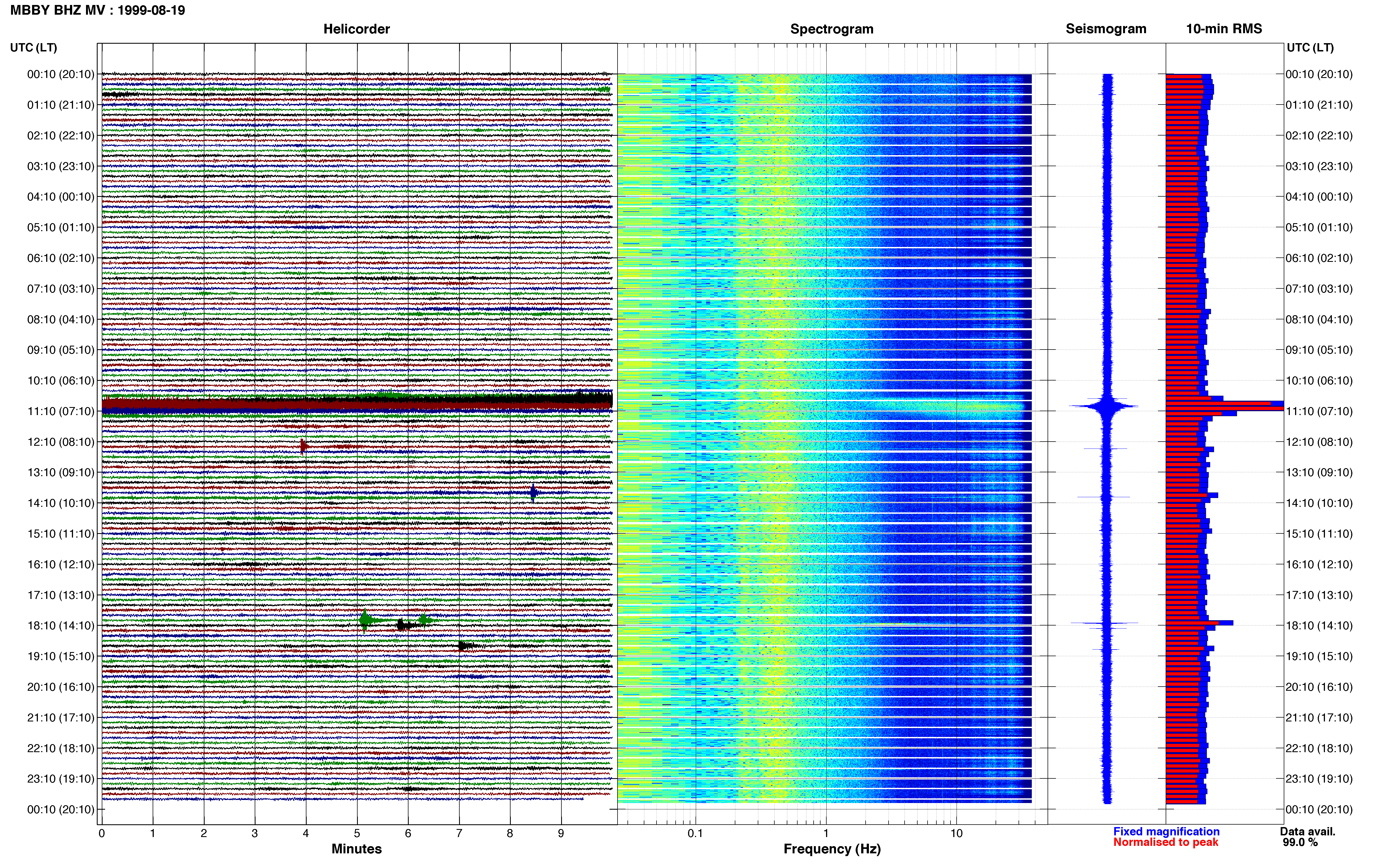Click the 'Fixed magnification' legend text
Screen dimensions: 1388x868
point(1166,831)
